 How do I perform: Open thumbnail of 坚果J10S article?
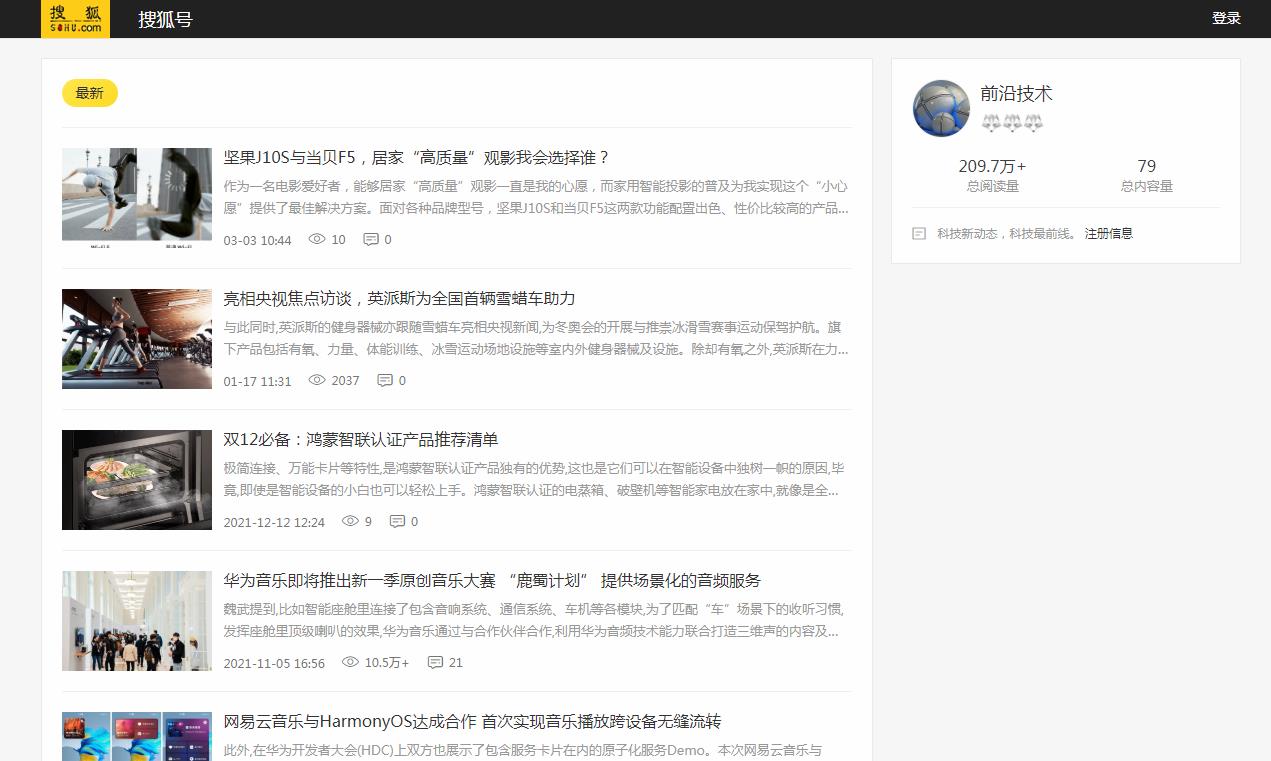pyautogui.click(x=137, y=198)
